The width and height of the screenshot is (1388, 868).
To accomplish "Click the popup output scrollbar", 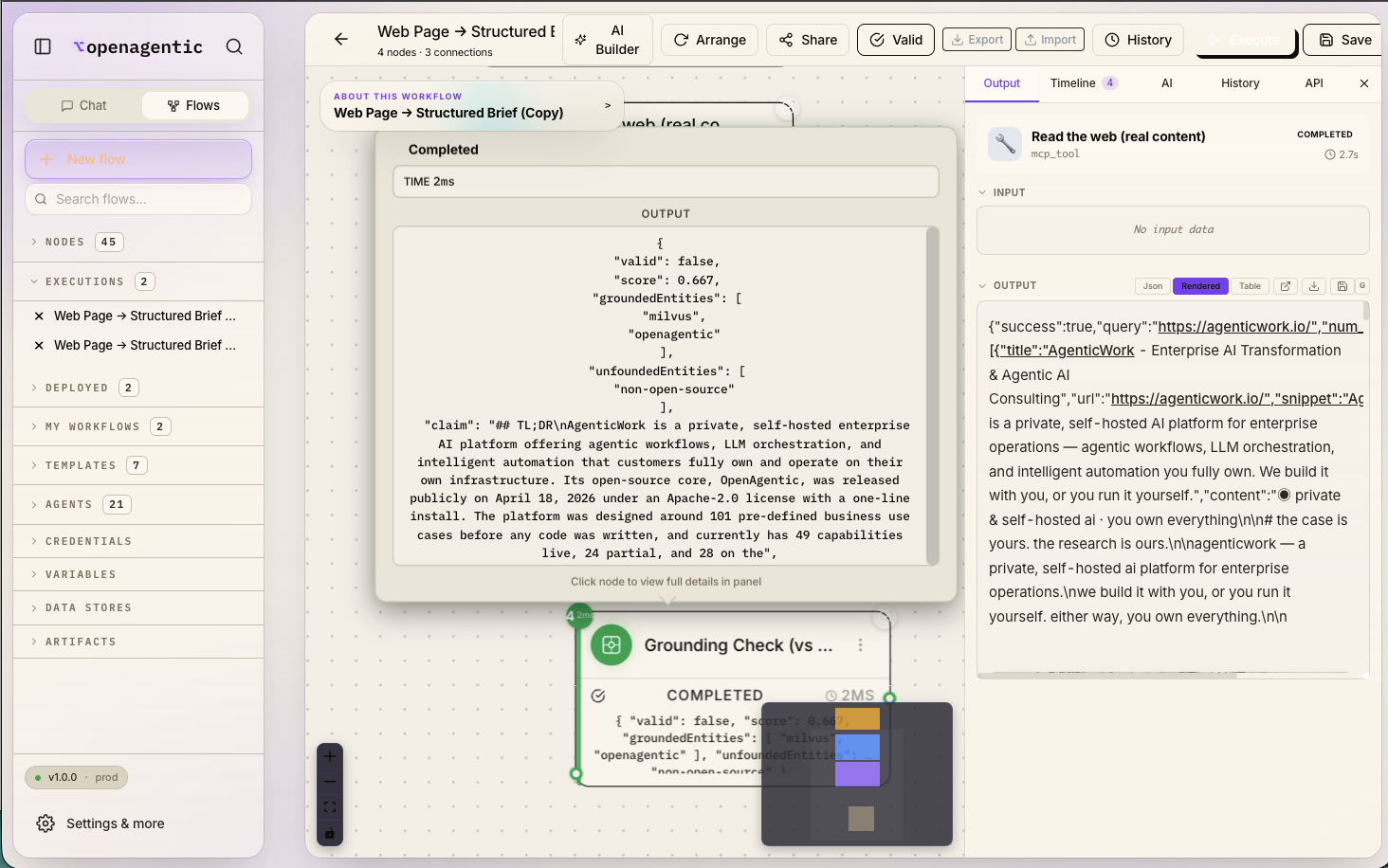I will coord(932,396).
